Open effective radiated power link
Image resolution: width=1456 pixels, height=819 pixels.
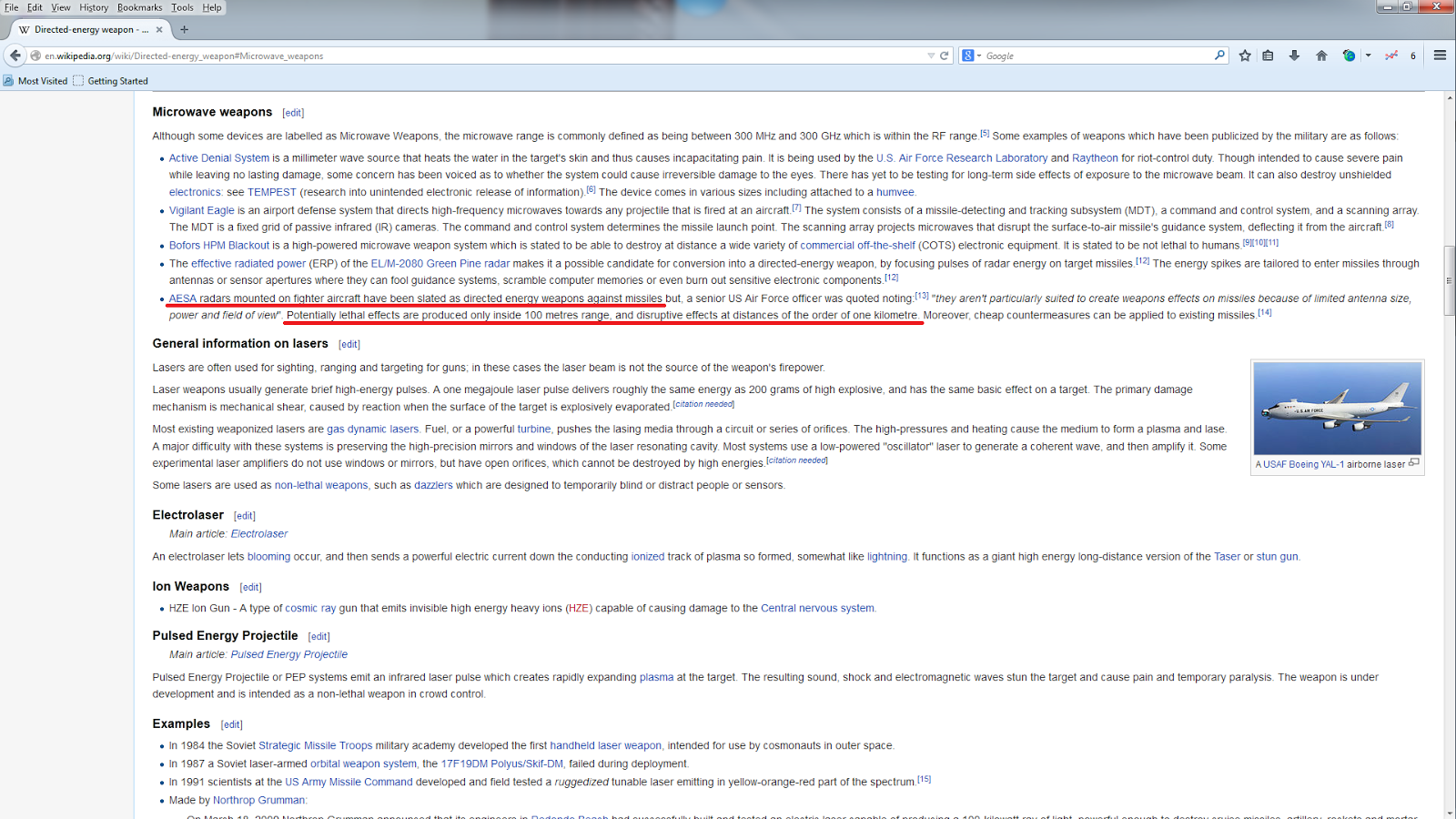pyautogui.click(x=248, y=264)
